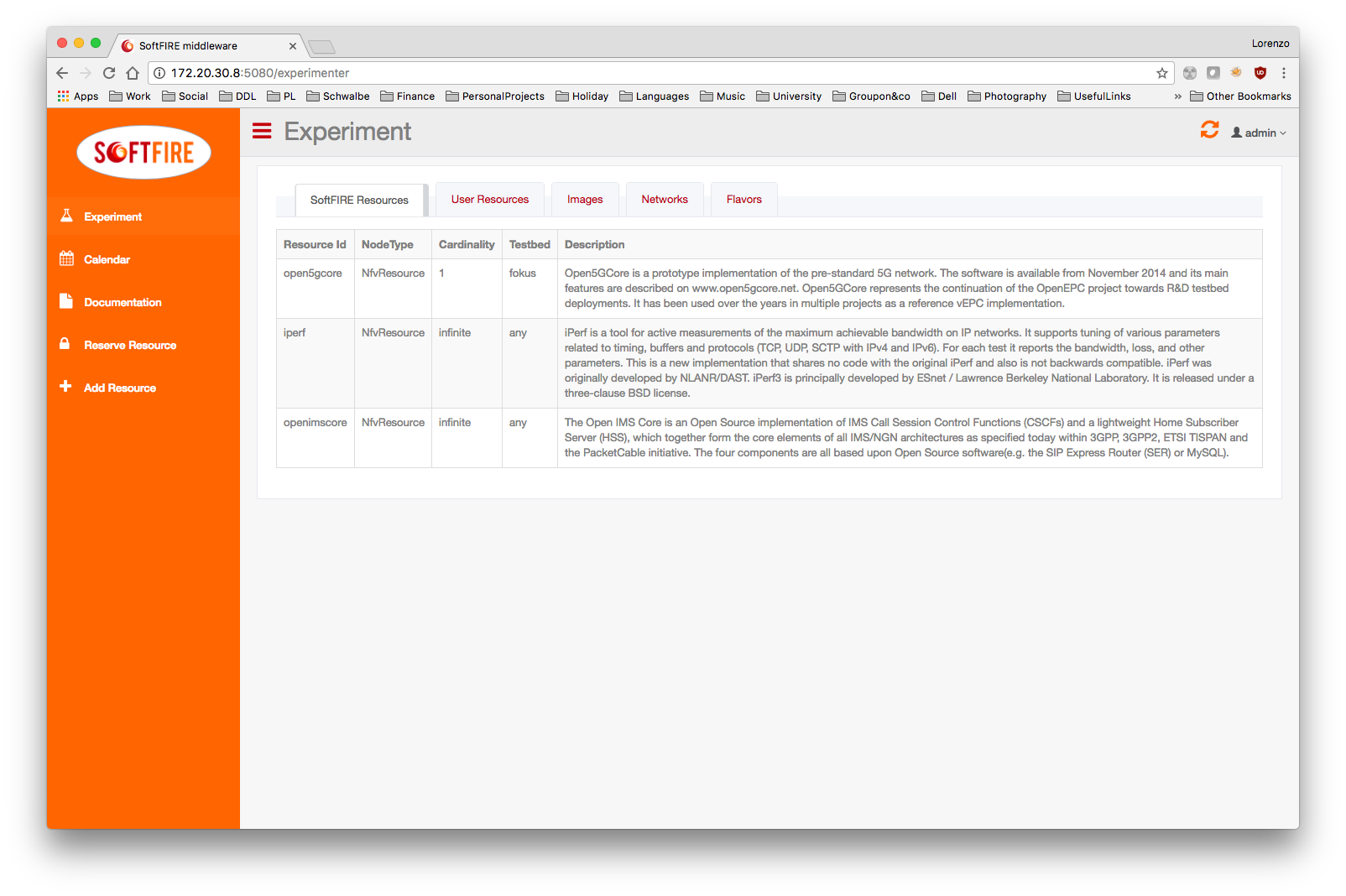The width and height of the screenshot is (1346, 896).
Task: Select the SoftFIRE Resources tab
Action: click(359, 200)
